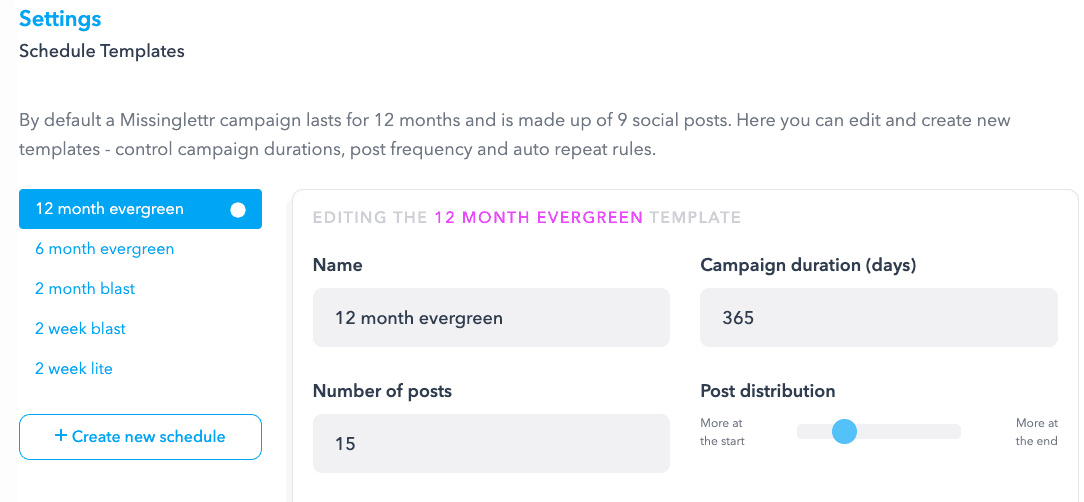Click the Schedule Templates subheading
This screenshot has width=1084, height=502.
coord(102,51)
